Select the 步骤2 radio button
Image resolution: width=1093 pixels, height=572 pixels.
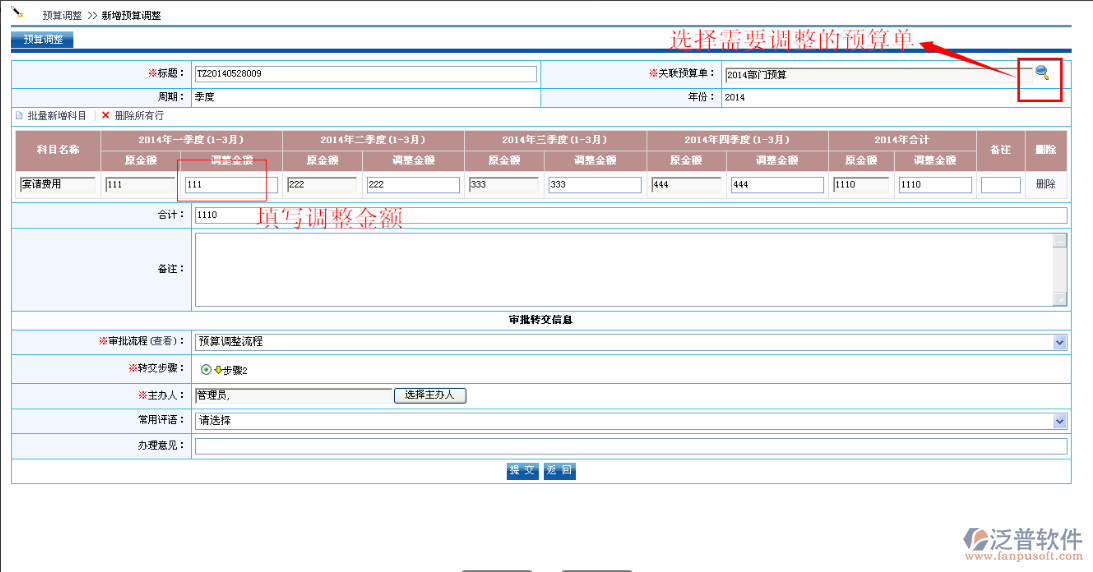tap(206, 370)
